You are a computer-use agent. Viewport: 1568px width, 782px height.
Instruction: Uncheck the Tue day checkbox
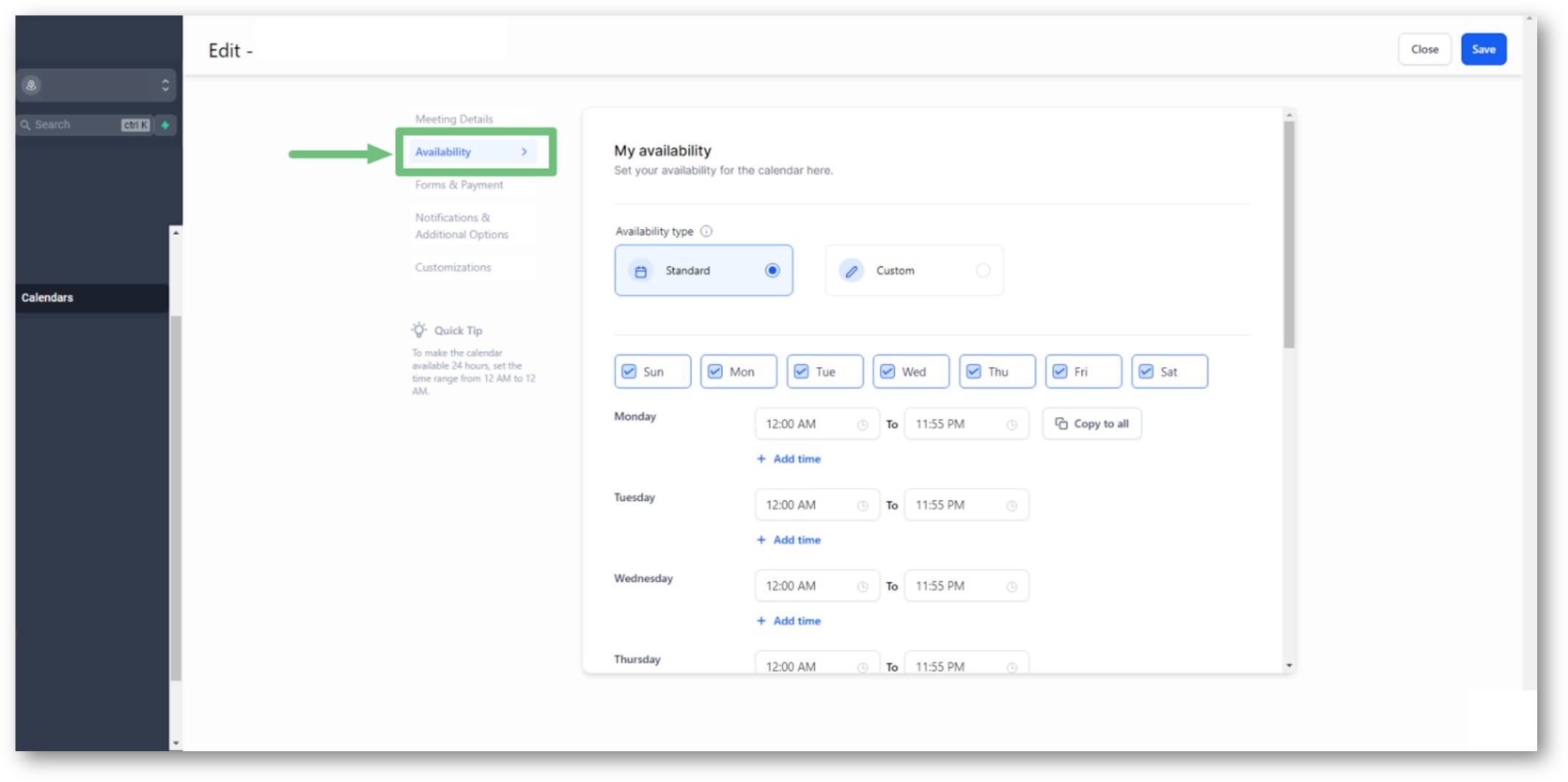tap(801, 372)
